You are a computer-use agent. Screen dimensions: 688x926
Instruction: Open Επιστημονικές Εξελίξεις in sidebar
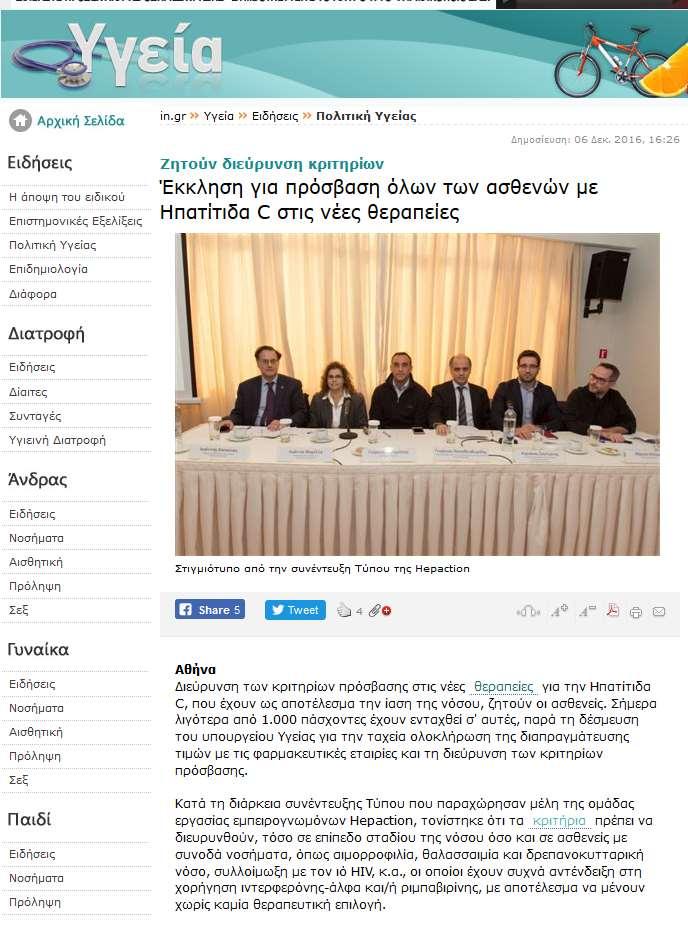click(x=76, y=221)
